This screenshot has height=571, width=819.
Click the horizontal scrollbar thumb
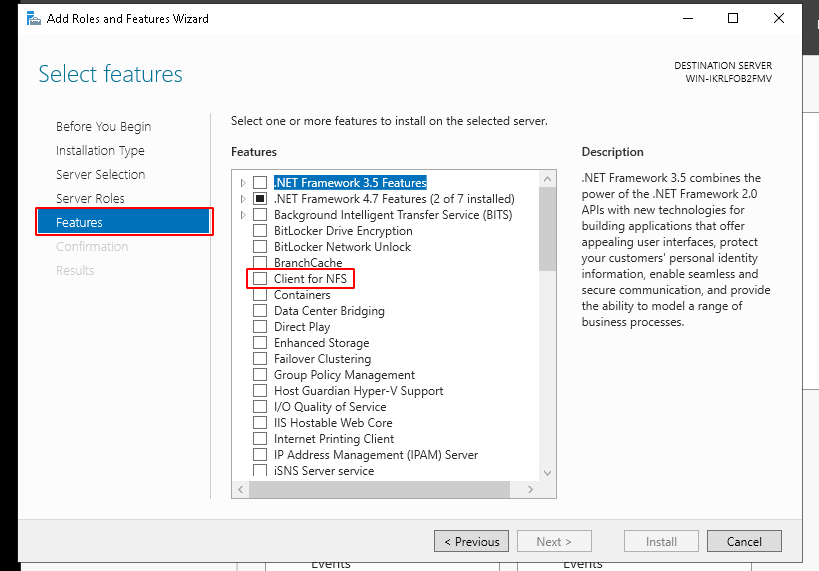[x=379, y=490]
